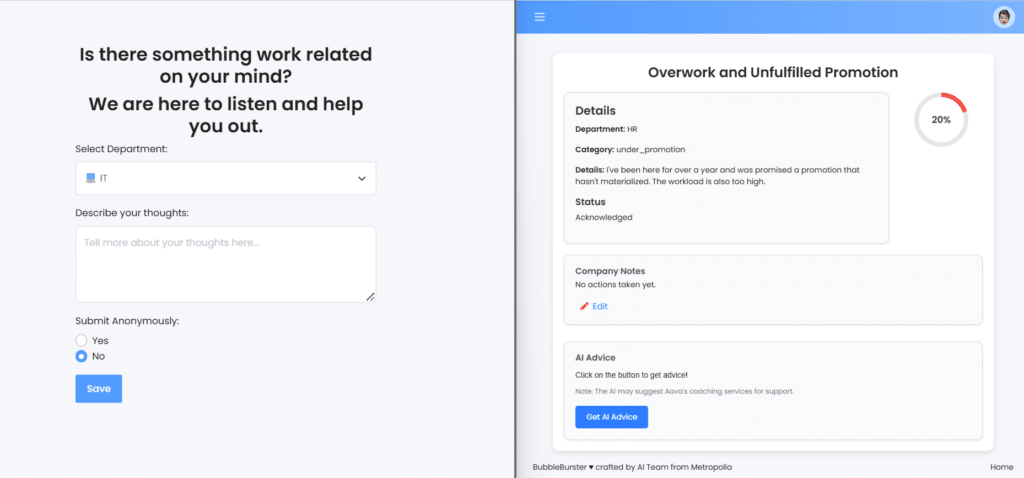Select Yes for Submit Anonymously
Screen dimensions: 1024x478
[x=82, y=340]
